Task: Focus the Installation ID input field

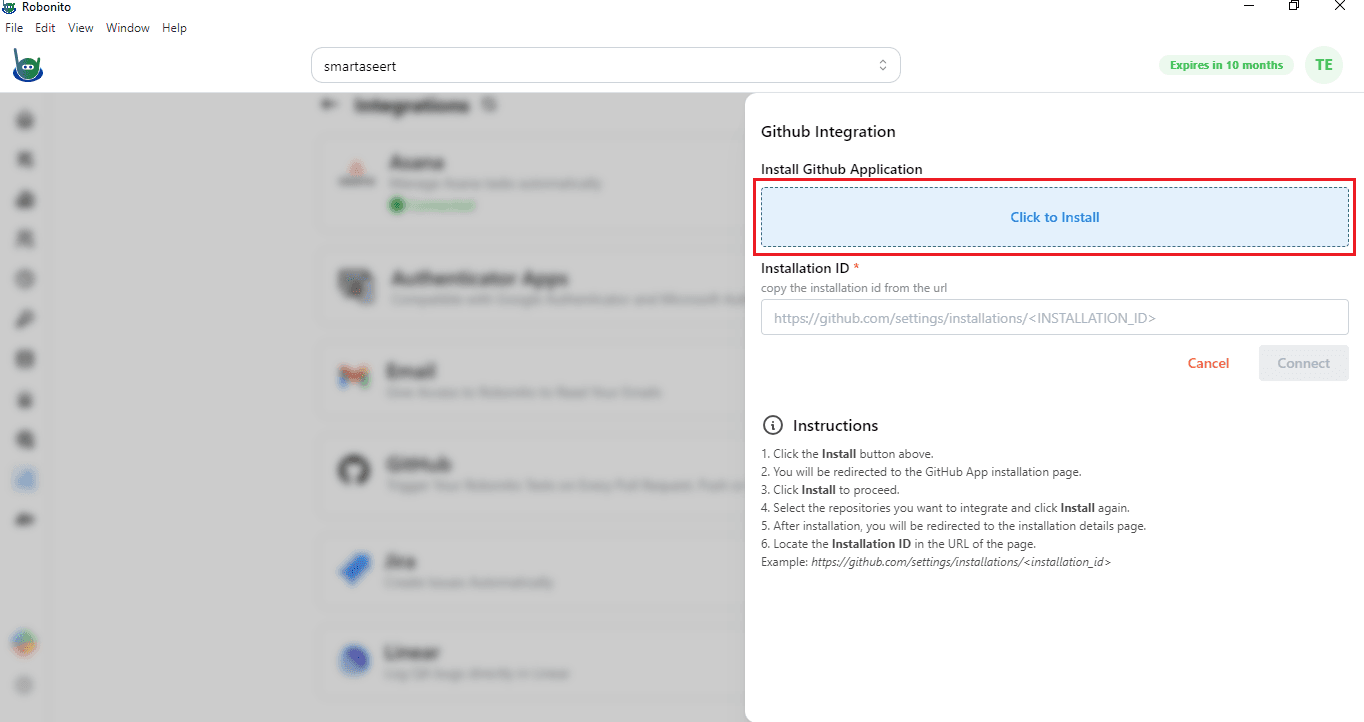Action: [1055, 318]
